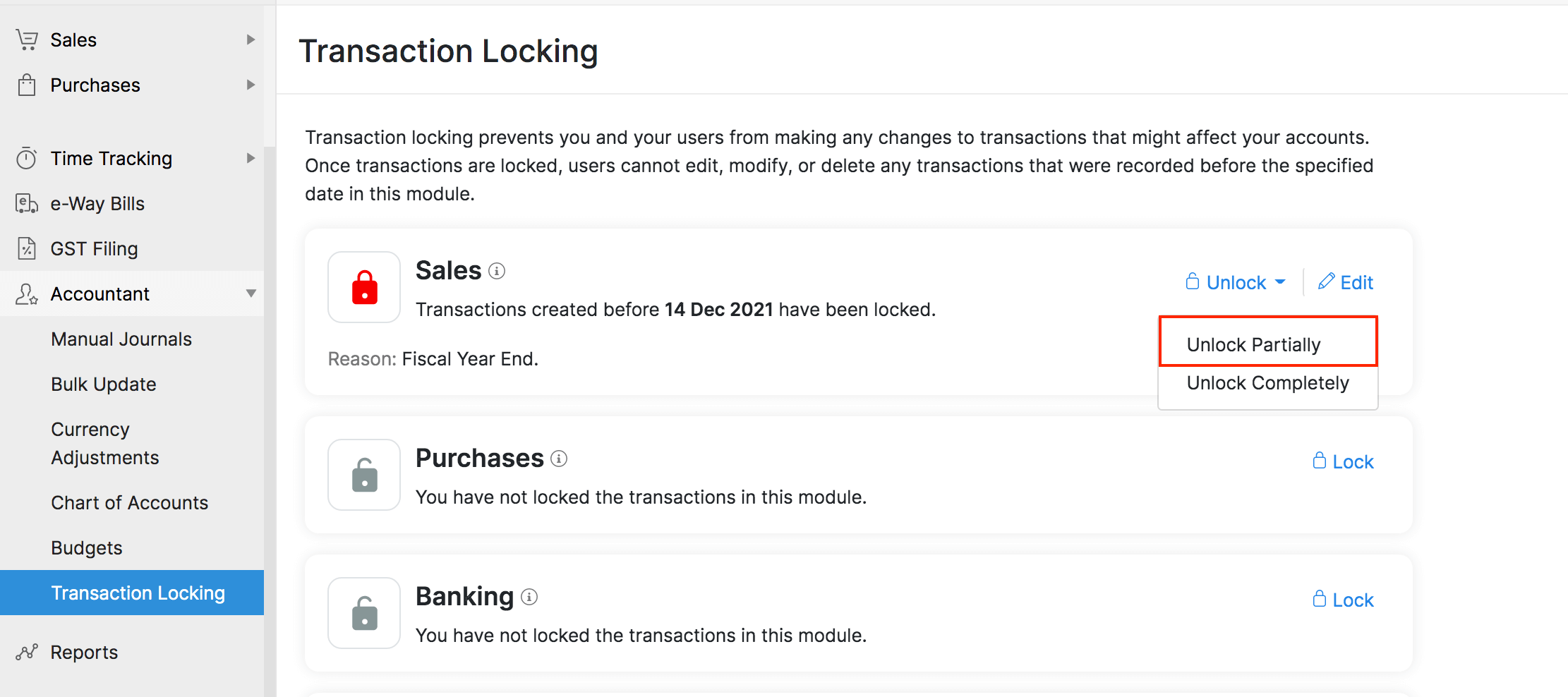This screenshot has height=697, width=1568.
Task: Click the info icon beside Purchases heading
Action: [x=559, y=459]
